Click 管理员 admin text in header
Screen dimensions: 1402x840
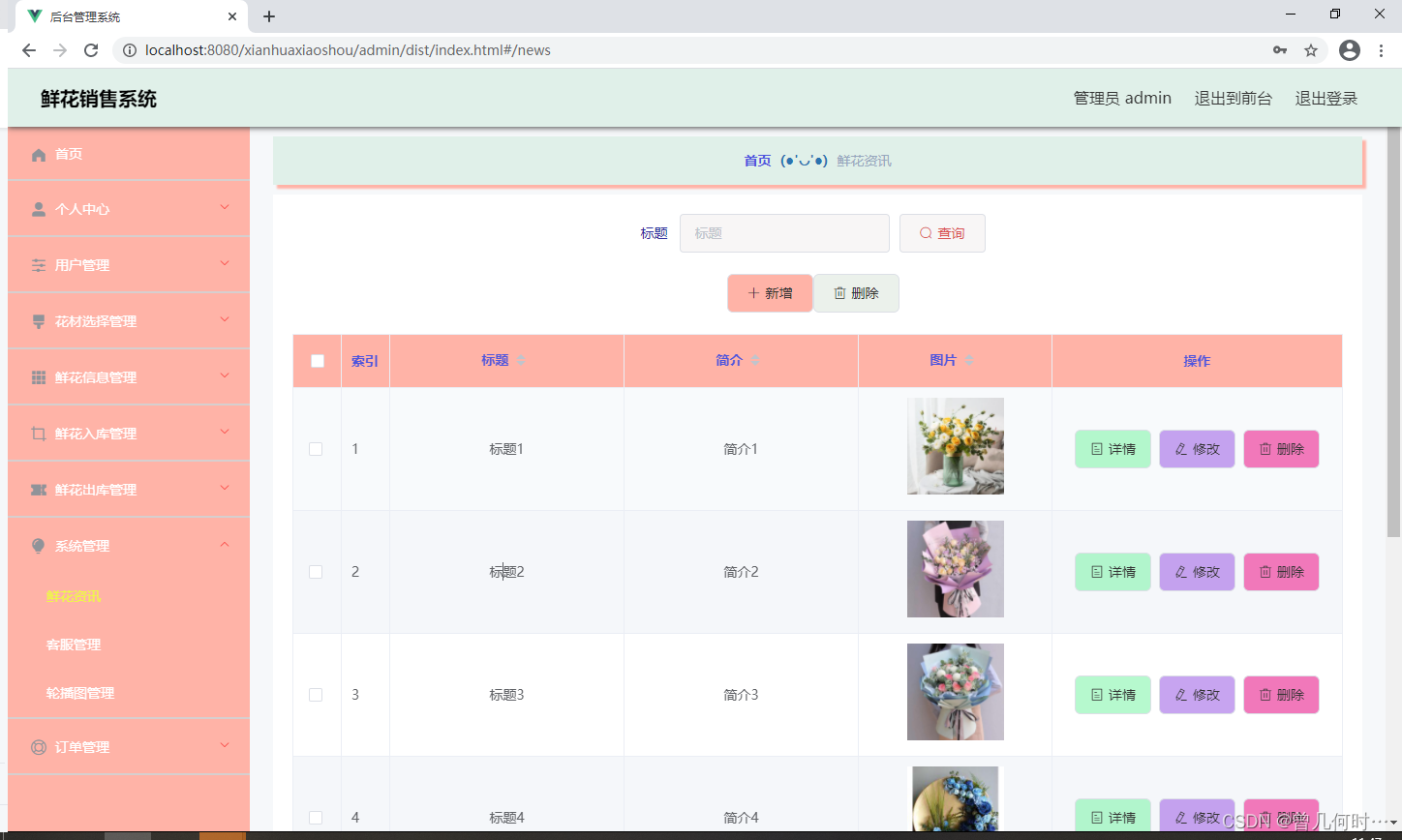click(1122, 99)
